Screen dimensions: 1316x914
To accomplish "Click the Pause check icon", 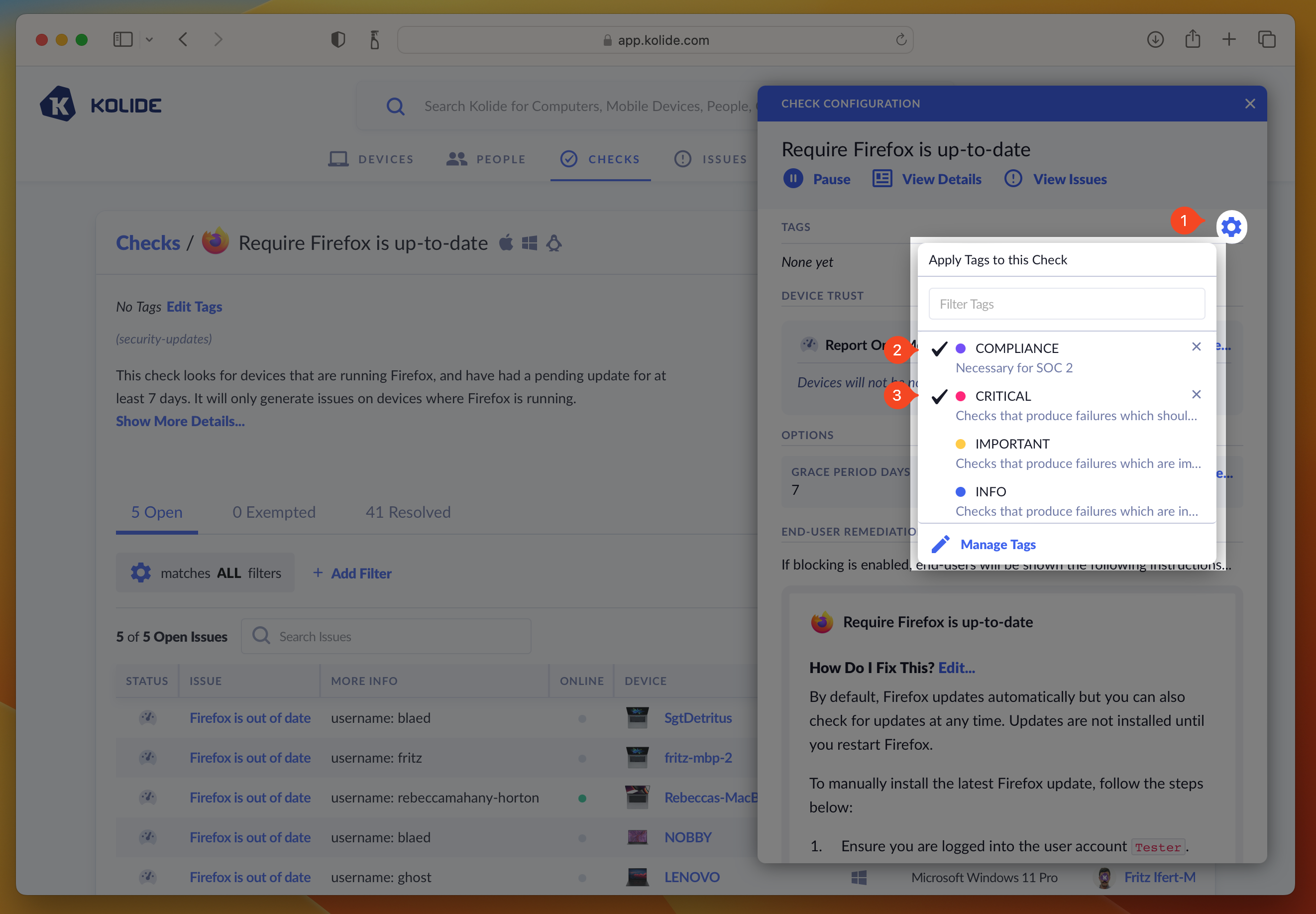I will (x=793, y=179).
